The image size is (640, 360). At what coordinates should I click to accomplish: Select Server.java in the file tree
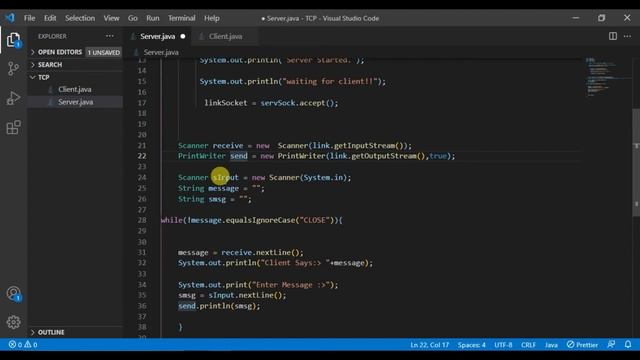76,102
